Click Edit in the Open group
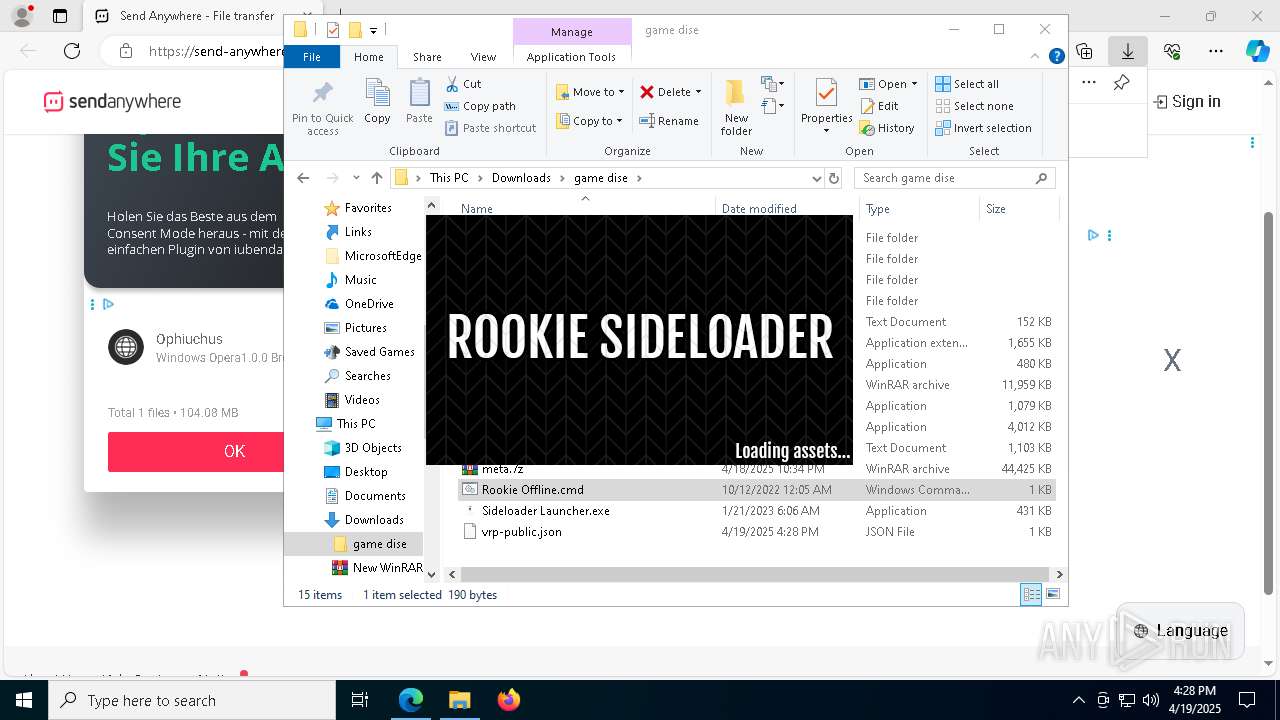1280x720 pixels. tap(878, 106)
